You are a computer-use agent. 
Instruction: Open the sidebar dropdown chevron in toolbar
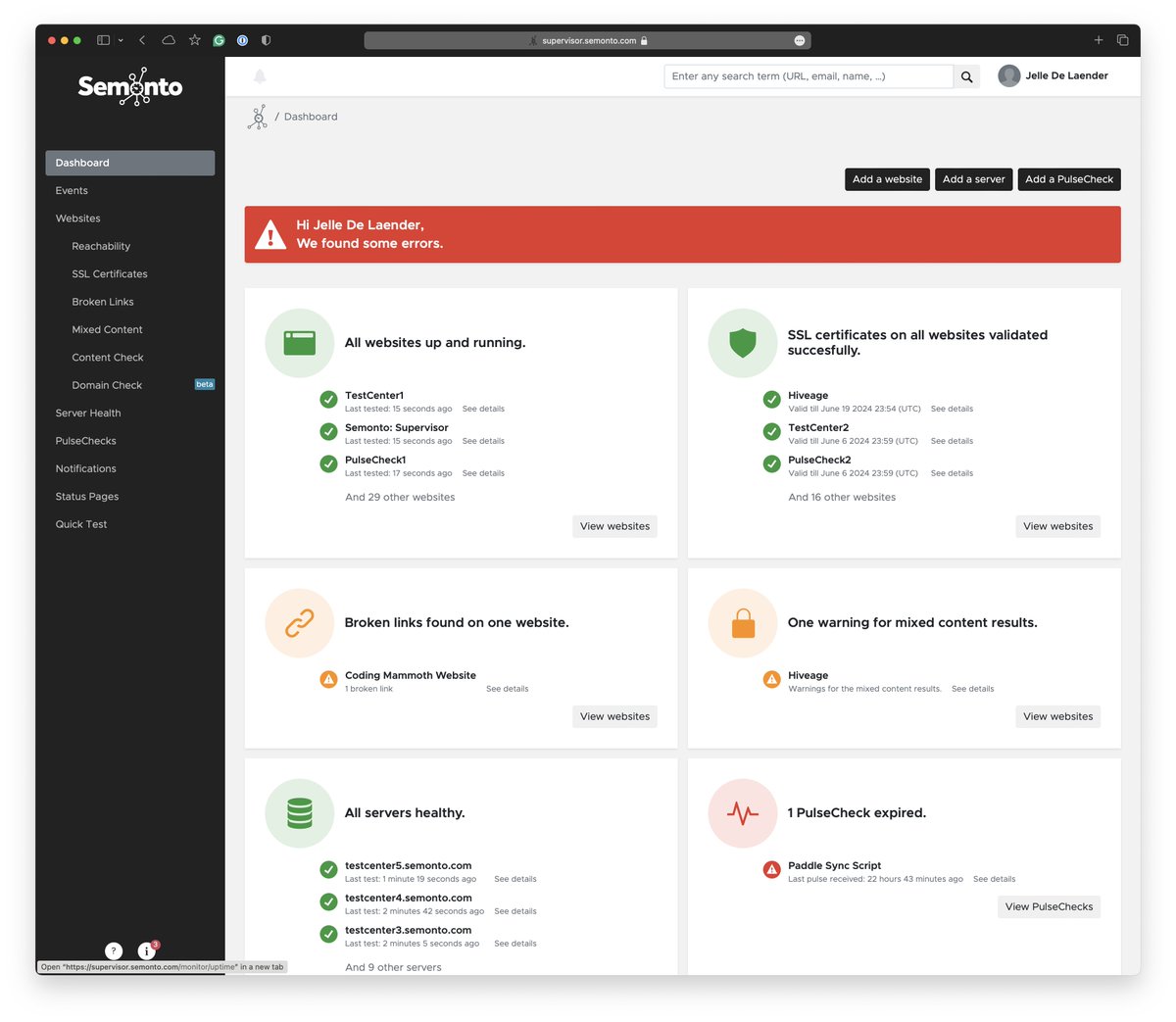tap(121, 40)
